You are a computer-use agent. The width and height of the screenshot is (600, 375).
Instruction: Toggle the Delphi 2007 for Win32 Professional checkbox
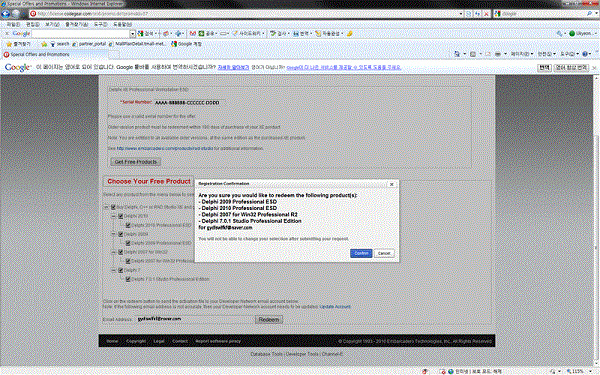(x=128, y=261)
